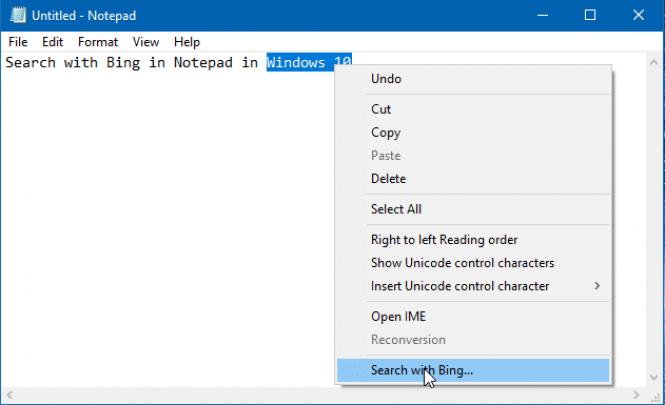This screenshot has width=665, height=405.
Task: Click the horizontal scrollbar right arrow
Action: click(636, 395)
